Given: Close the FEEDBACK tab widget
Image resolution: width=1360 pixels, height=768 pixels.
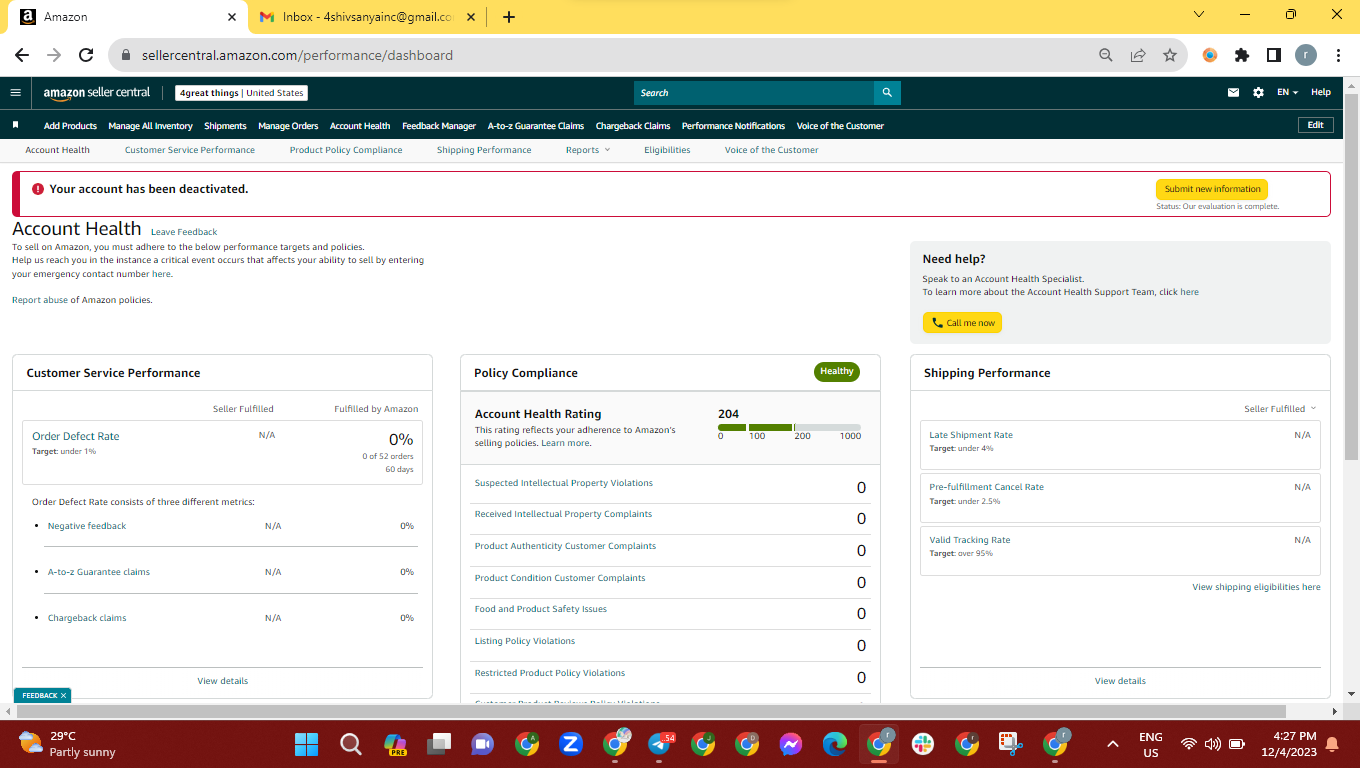Looking at the screenshot, I should pos(63,695).
